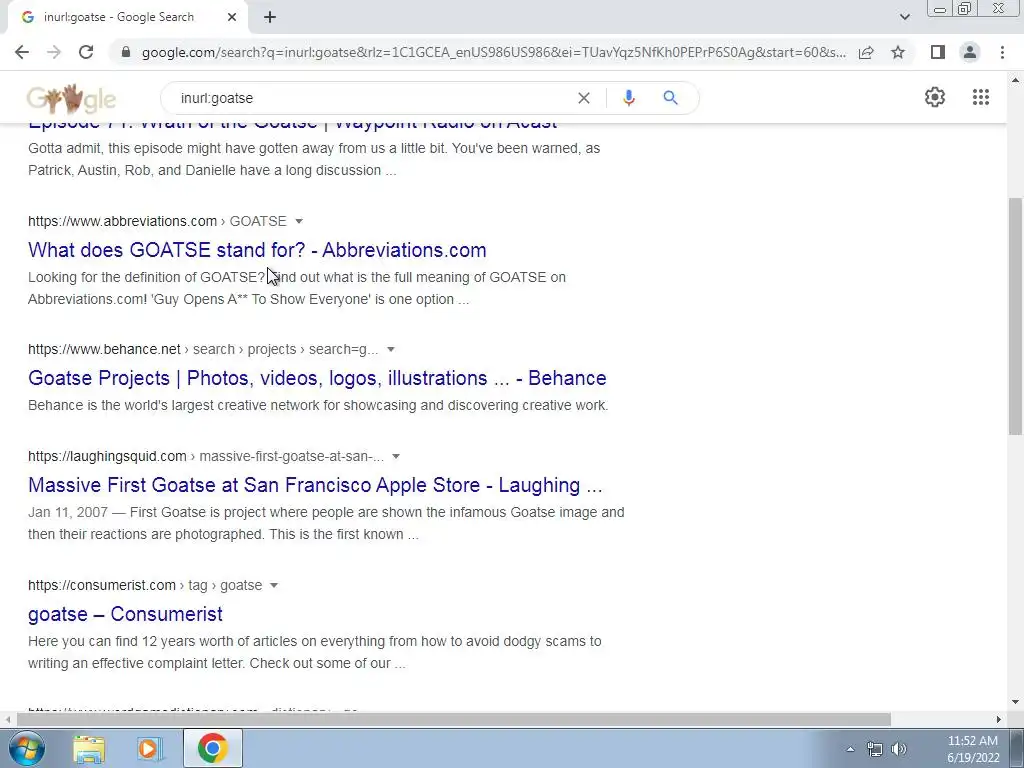Open Massive First Goatse Laughing Squid result
The image size is (1024, 768).
click(x=315, y=485)
